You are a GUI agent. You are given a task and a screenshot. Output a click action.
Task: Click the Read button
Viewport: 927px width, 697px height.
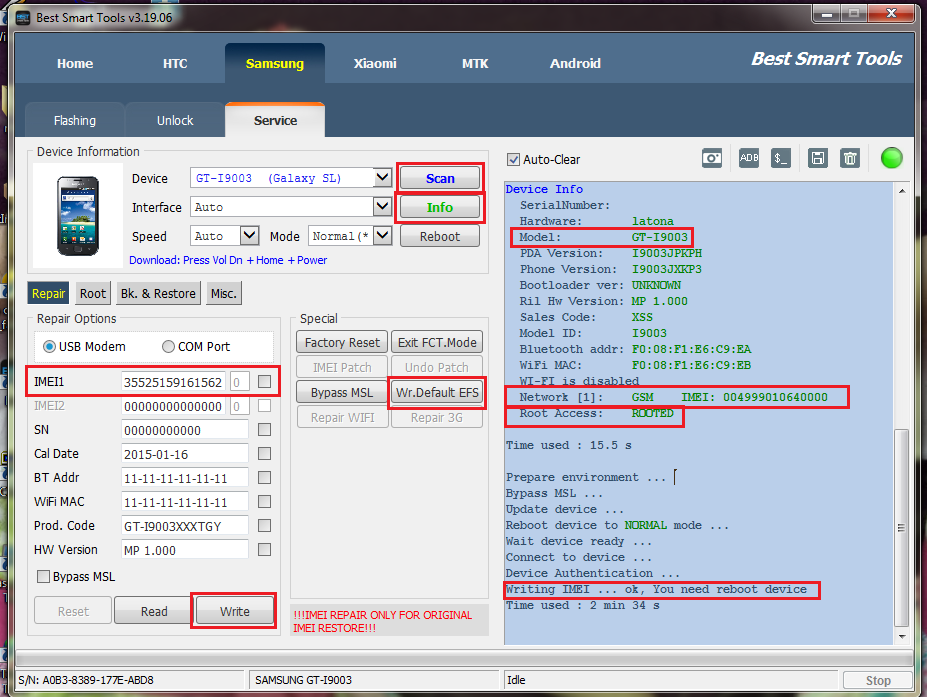(154, 611)
